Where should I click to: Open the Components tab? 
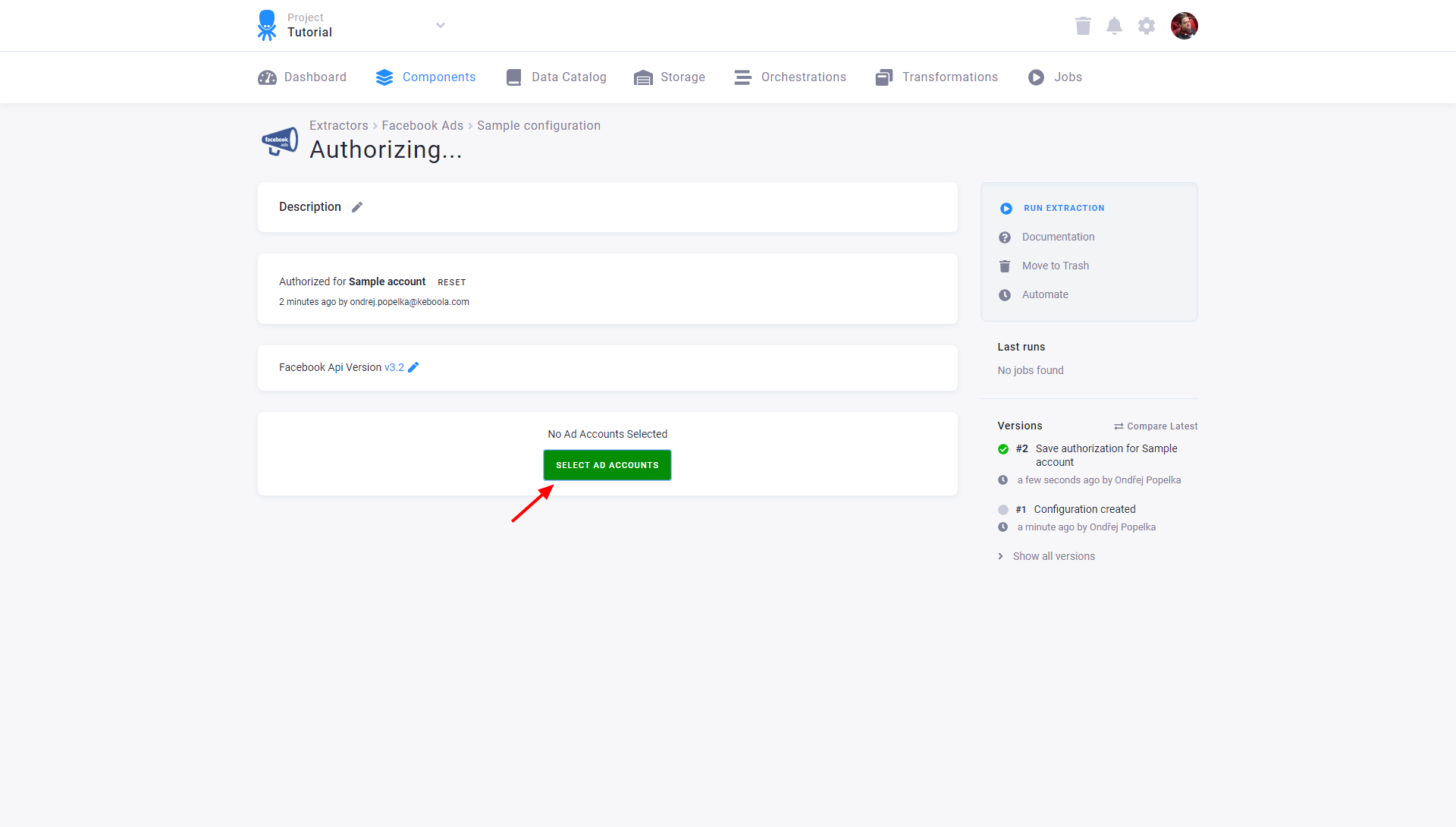[425, 77]
